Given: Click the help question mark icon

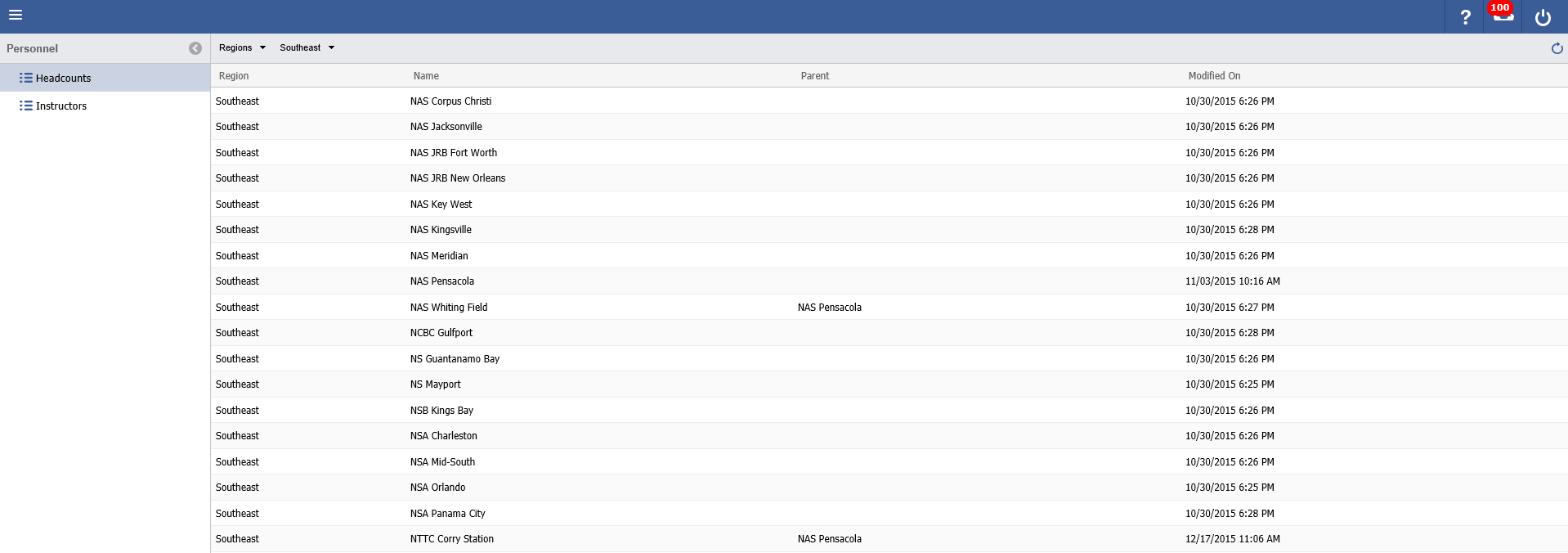Looking at the screenshot, I should point(1465,17).
